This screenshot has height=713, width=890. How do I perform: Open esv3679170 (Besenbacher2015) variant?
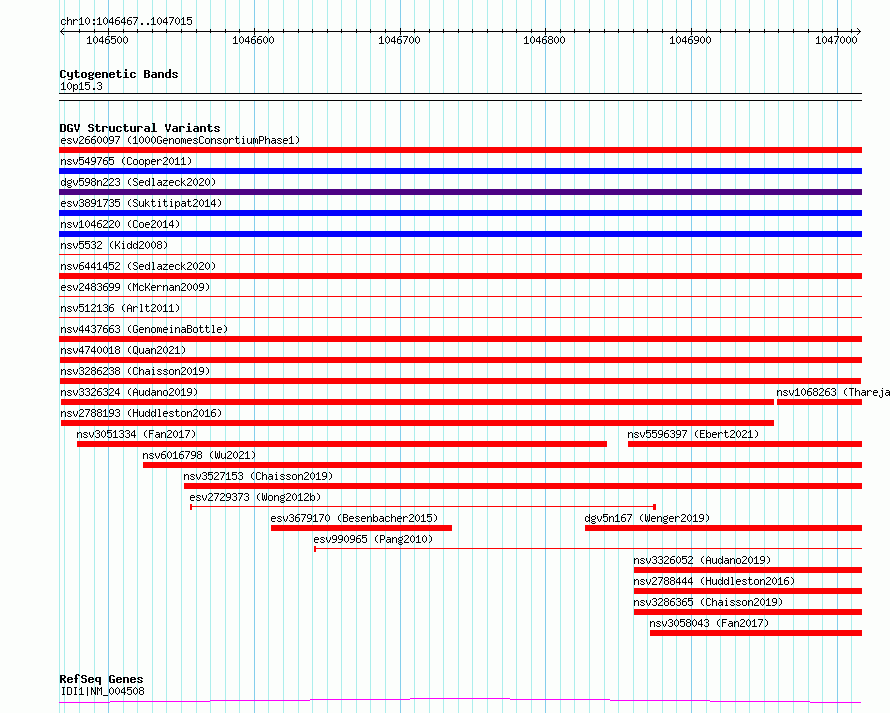pos(354,518)
